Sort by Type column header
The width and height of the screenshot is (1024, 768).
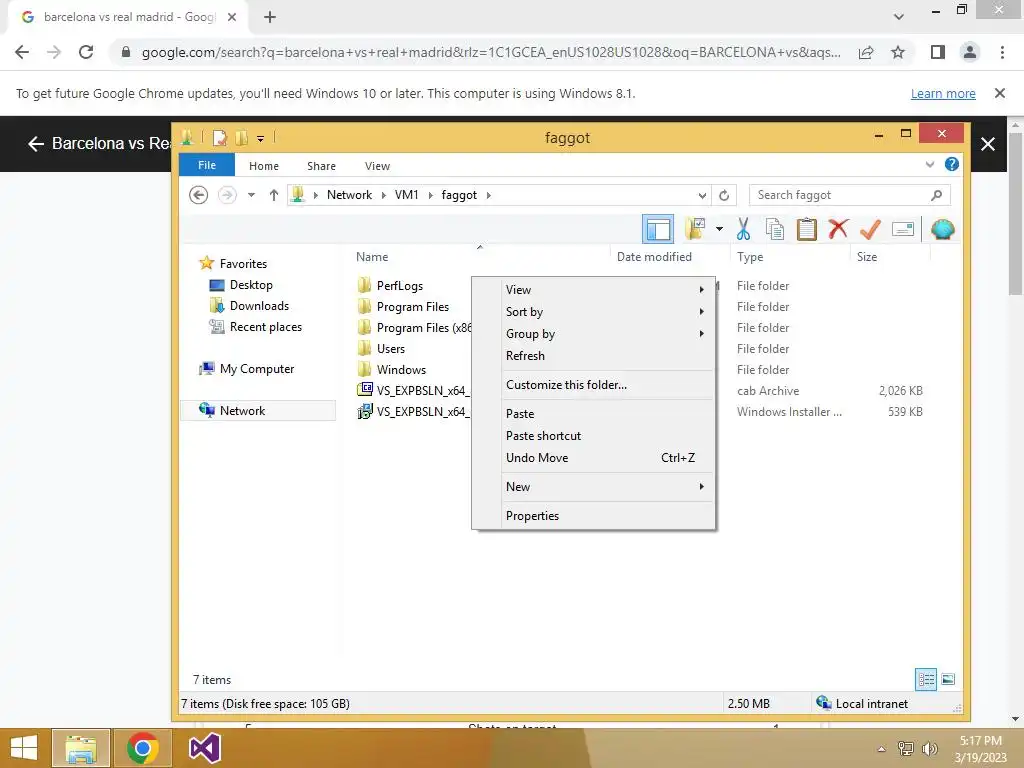(750, 257)
